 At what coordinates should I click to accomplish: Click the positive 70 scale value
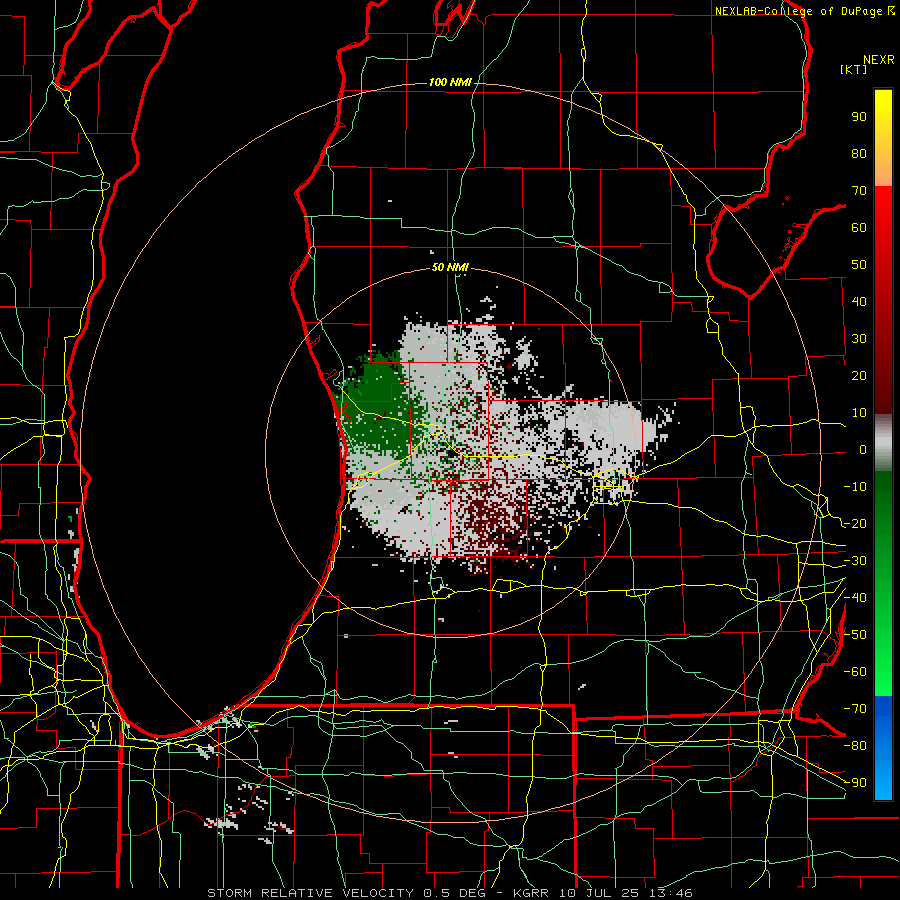click(x=859, y=191)
